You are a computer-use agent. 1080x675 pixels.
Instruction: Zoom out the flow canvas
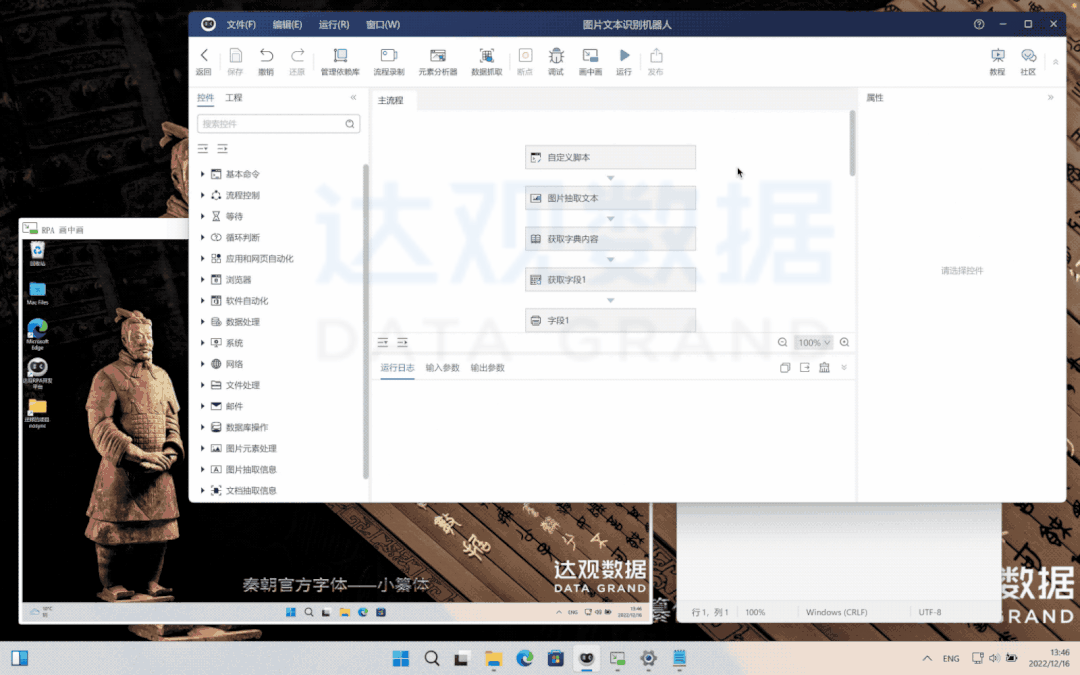(782, 342)
